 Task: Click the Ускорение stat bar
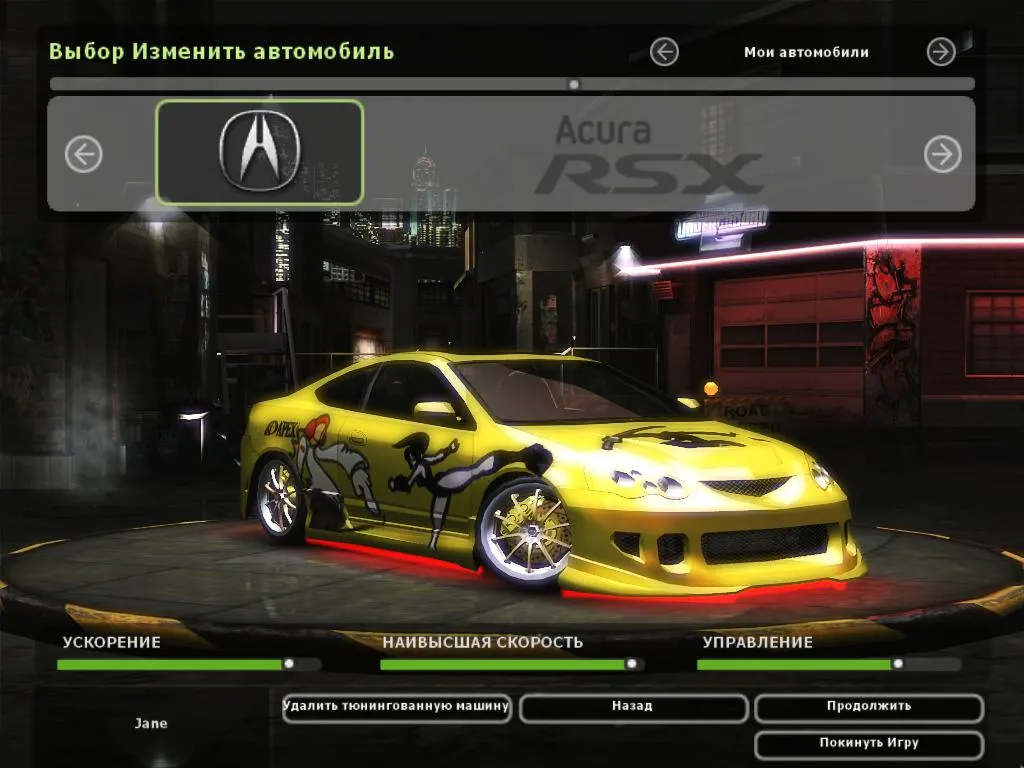click(x=189, y=664)
